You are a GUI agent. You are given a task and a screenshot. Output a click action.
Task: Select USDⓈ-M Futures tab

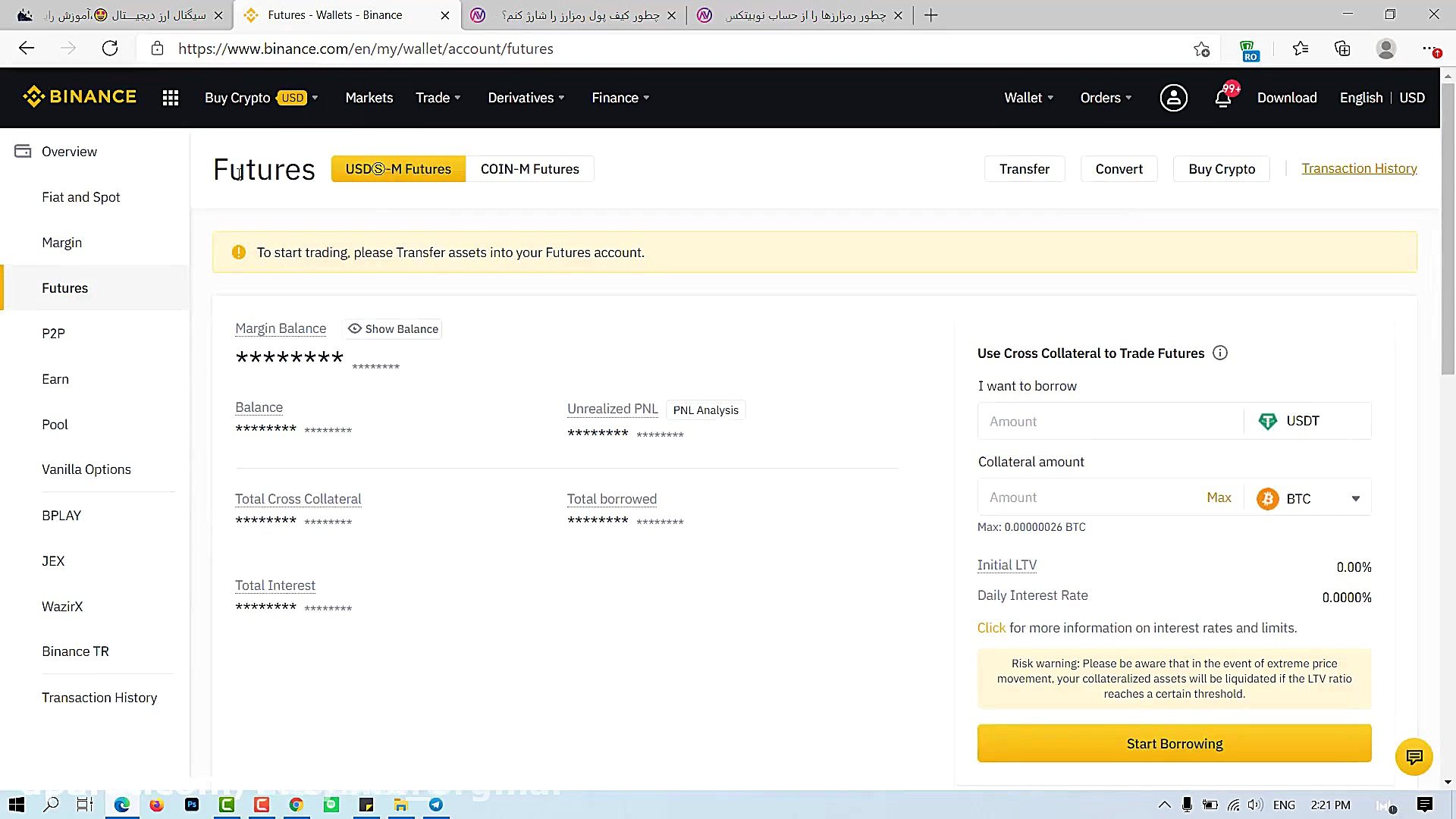398,169
